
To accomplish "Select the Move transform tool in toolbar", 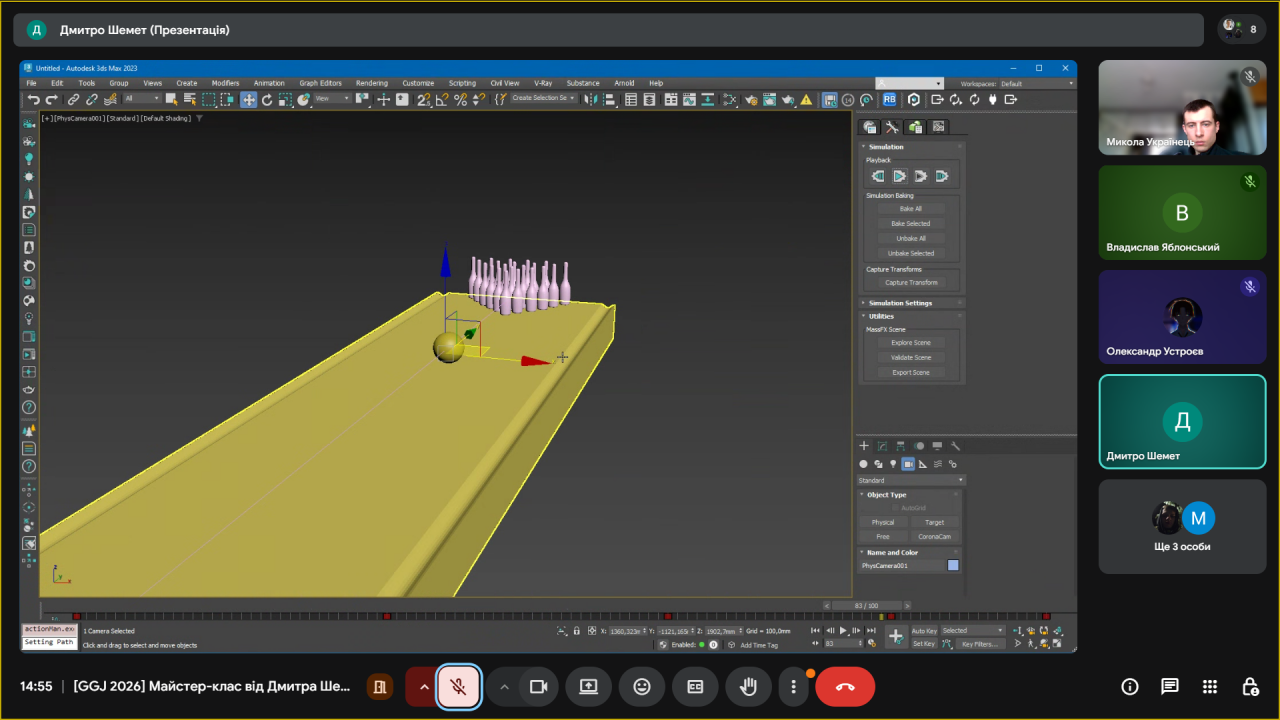I will (x=248, y=99).
